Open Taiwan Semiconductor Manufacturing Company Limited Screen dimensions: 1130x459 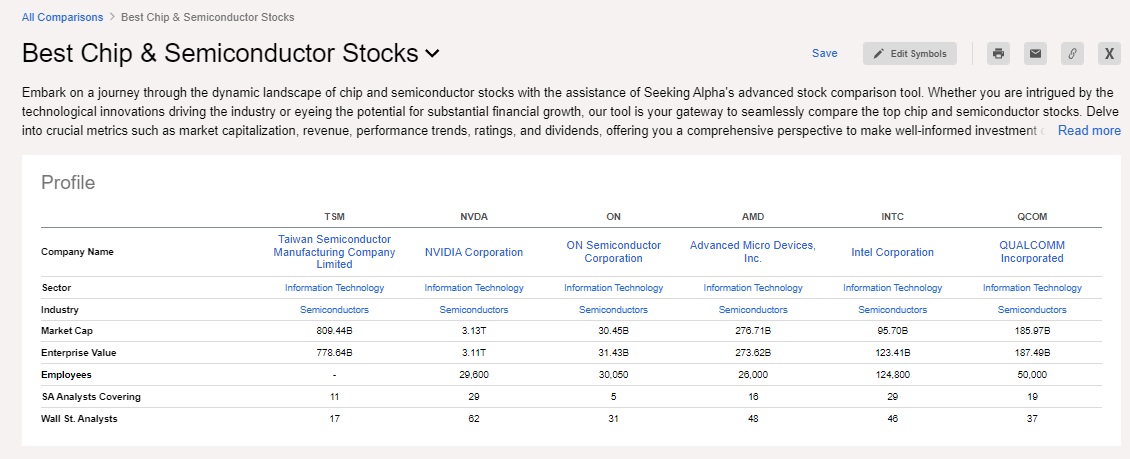click(334, 251)
